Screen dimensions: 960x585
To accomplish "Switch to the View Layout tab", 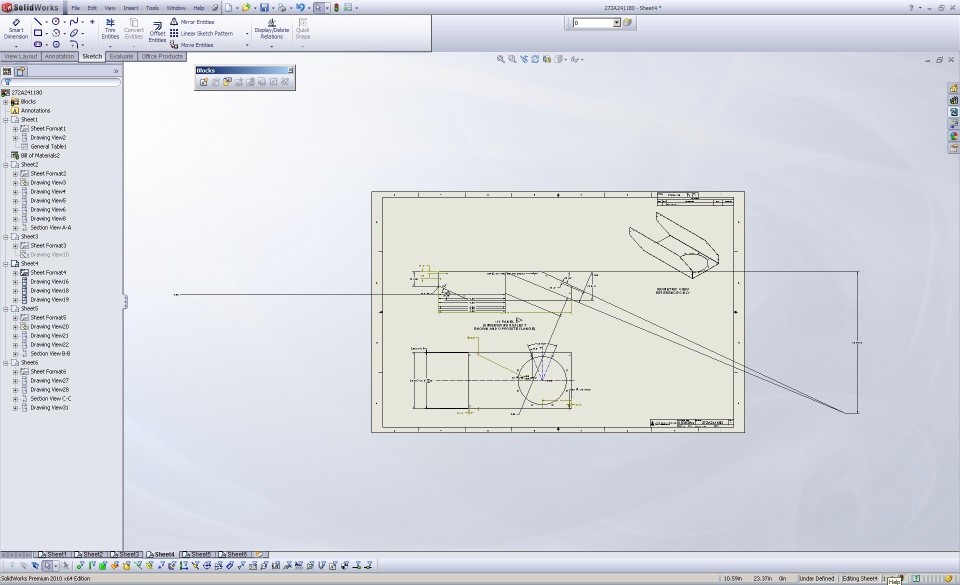I will click(21, 56).
